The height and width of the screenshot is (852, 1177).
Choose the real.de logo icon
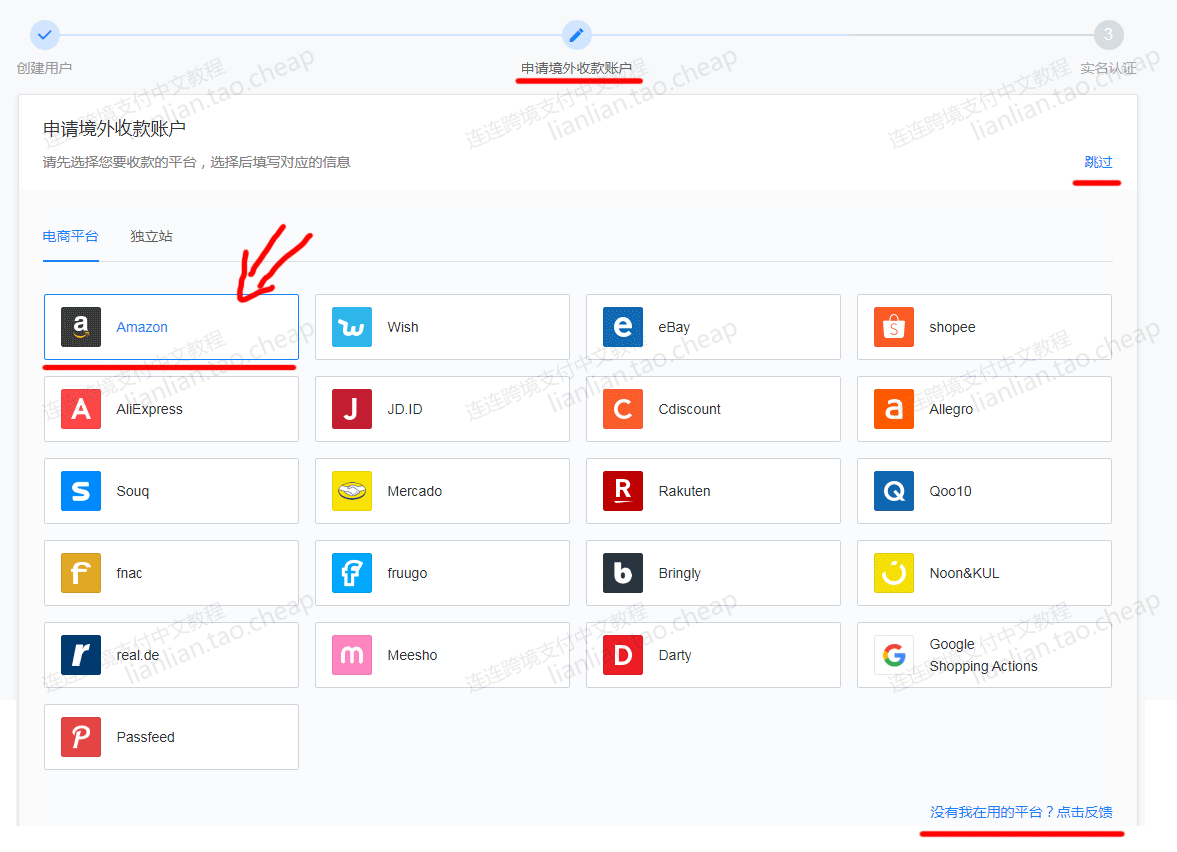click(81, 655)
